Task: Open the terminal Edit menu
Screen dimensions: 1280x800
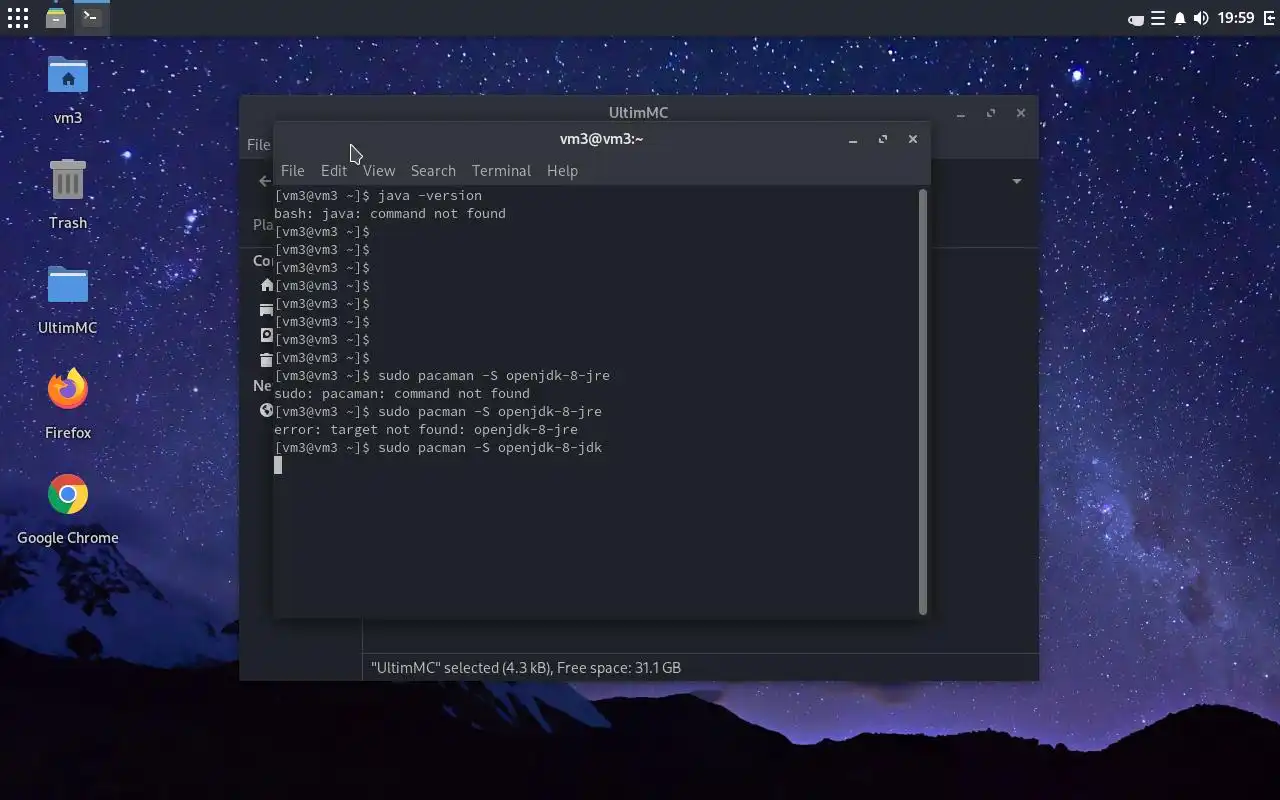Action: [x=333, y=171]
